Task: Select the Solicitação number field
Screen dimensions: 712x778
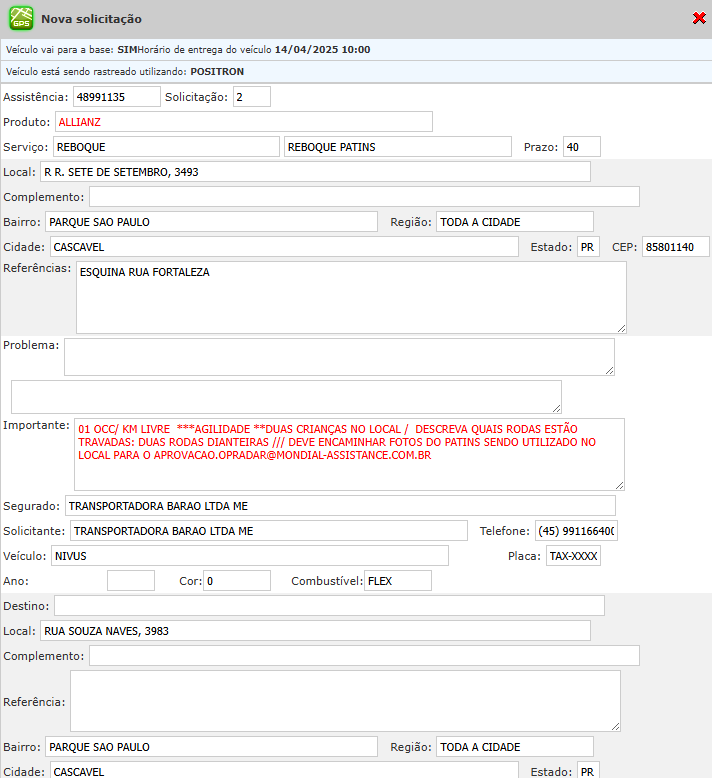Action: click(251, 97)
